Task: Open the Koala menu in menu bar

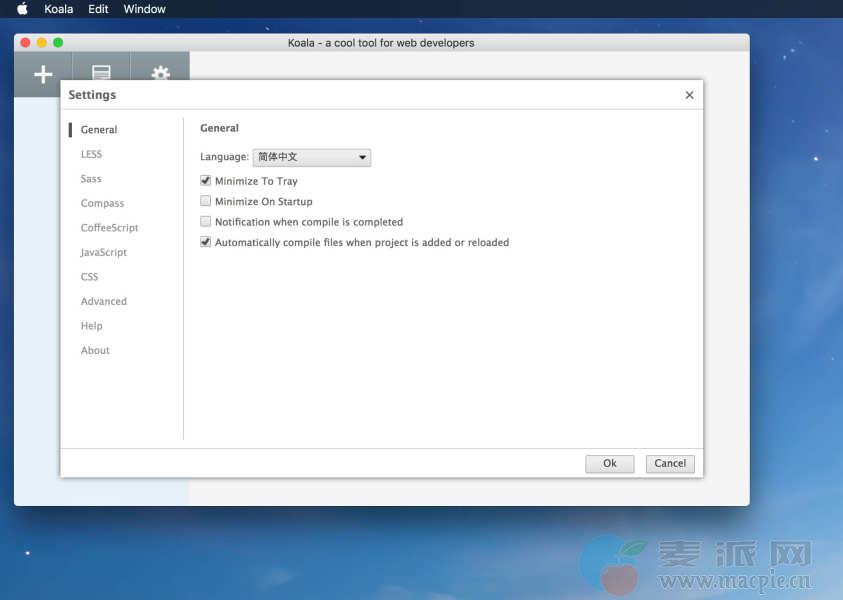Action: coord(58,9)
